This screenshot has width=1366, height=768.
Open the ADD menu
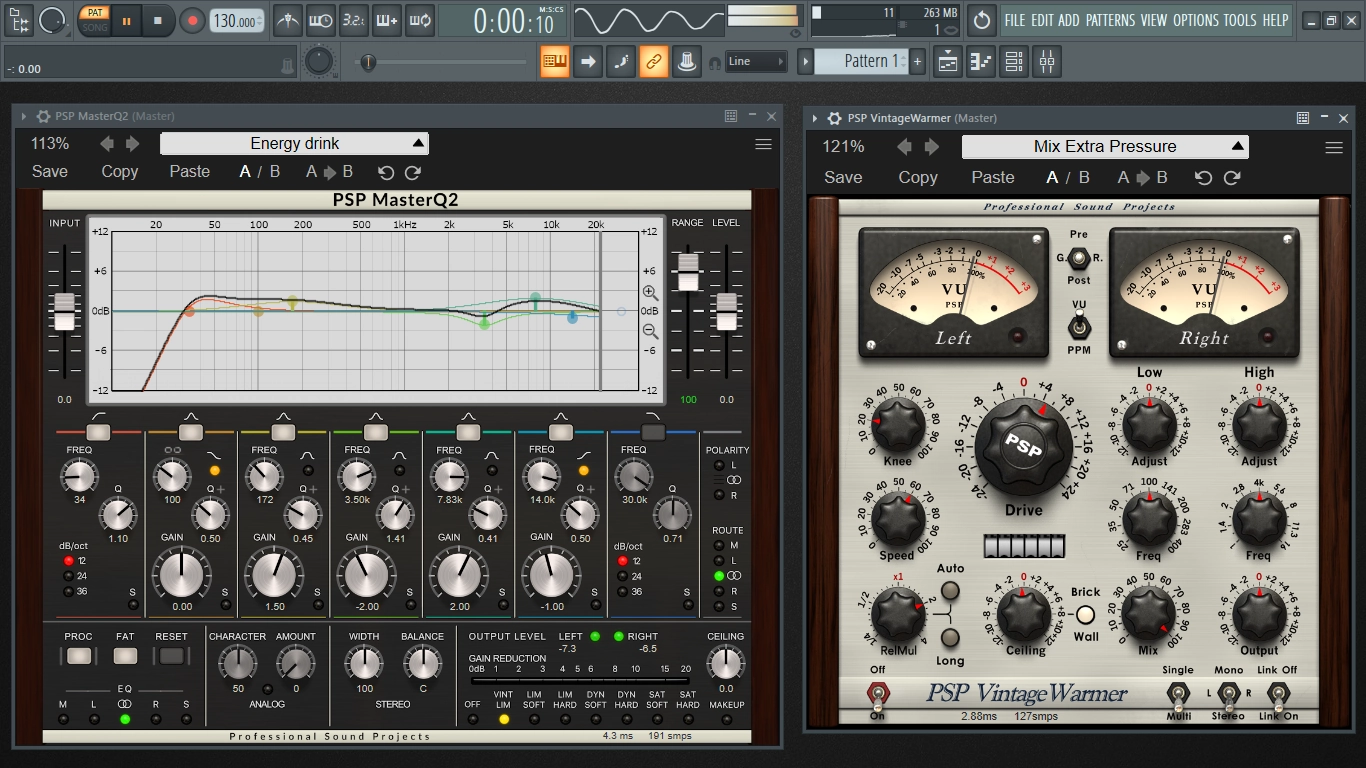[1069, 20]
